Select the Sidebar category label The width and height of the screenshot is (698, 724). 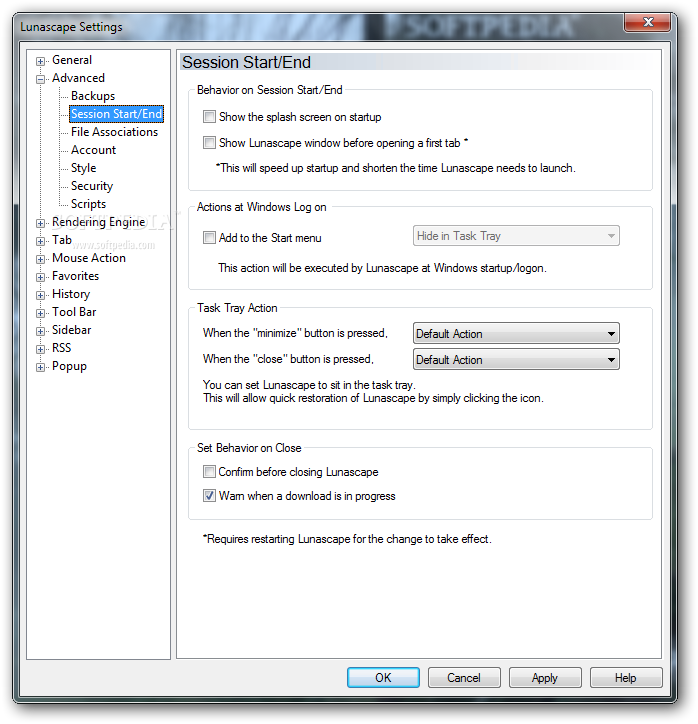[x=72, y=330]
